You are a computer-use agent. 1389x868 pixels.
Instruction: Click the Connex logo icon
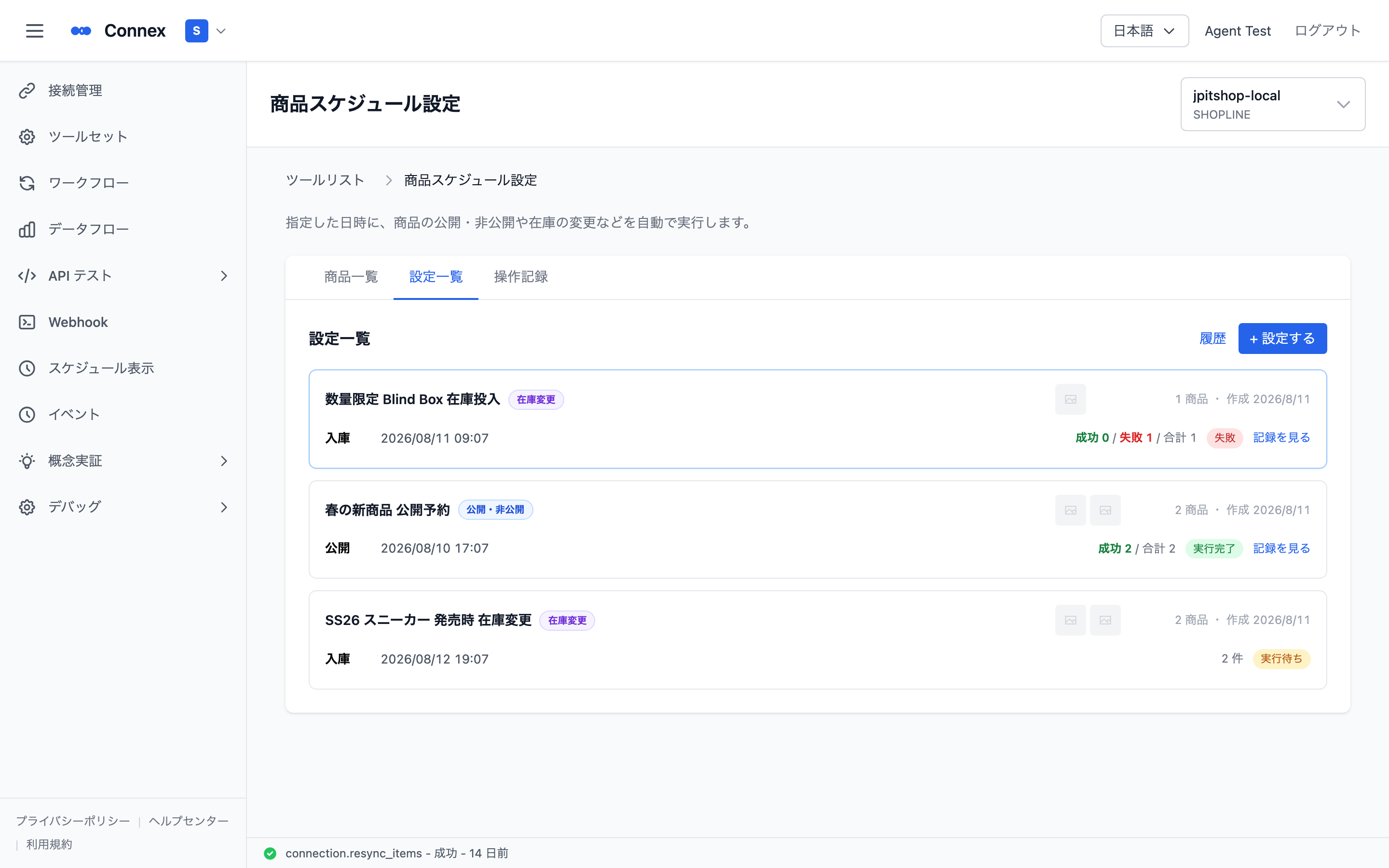tap(81, 31)
